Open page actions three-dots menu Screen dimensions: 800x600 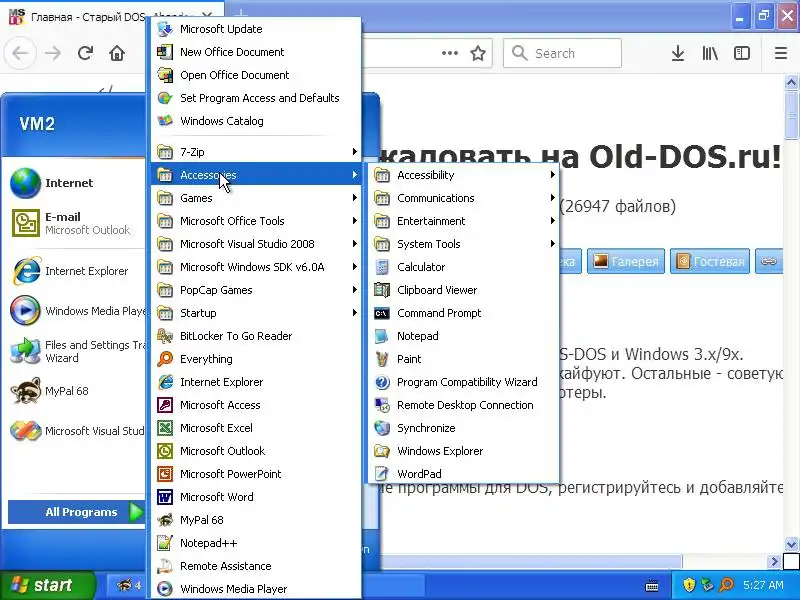pos(449,53)
